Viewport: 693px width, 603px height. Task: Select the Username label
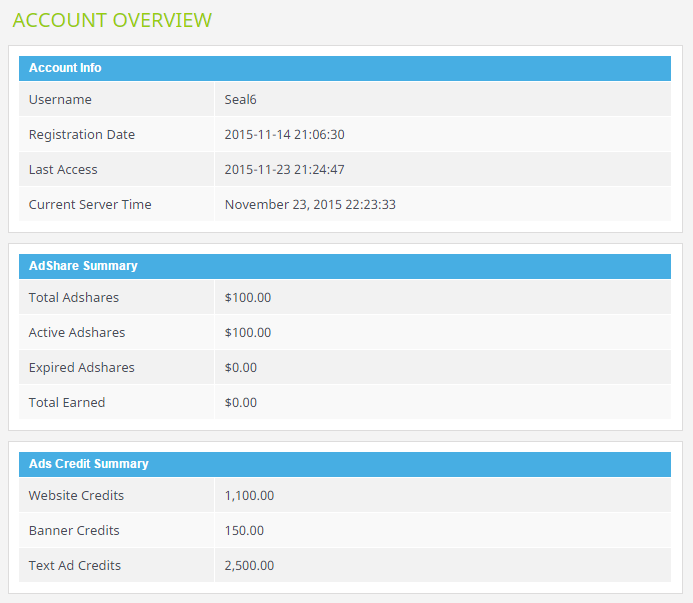(x=60, y=100)
